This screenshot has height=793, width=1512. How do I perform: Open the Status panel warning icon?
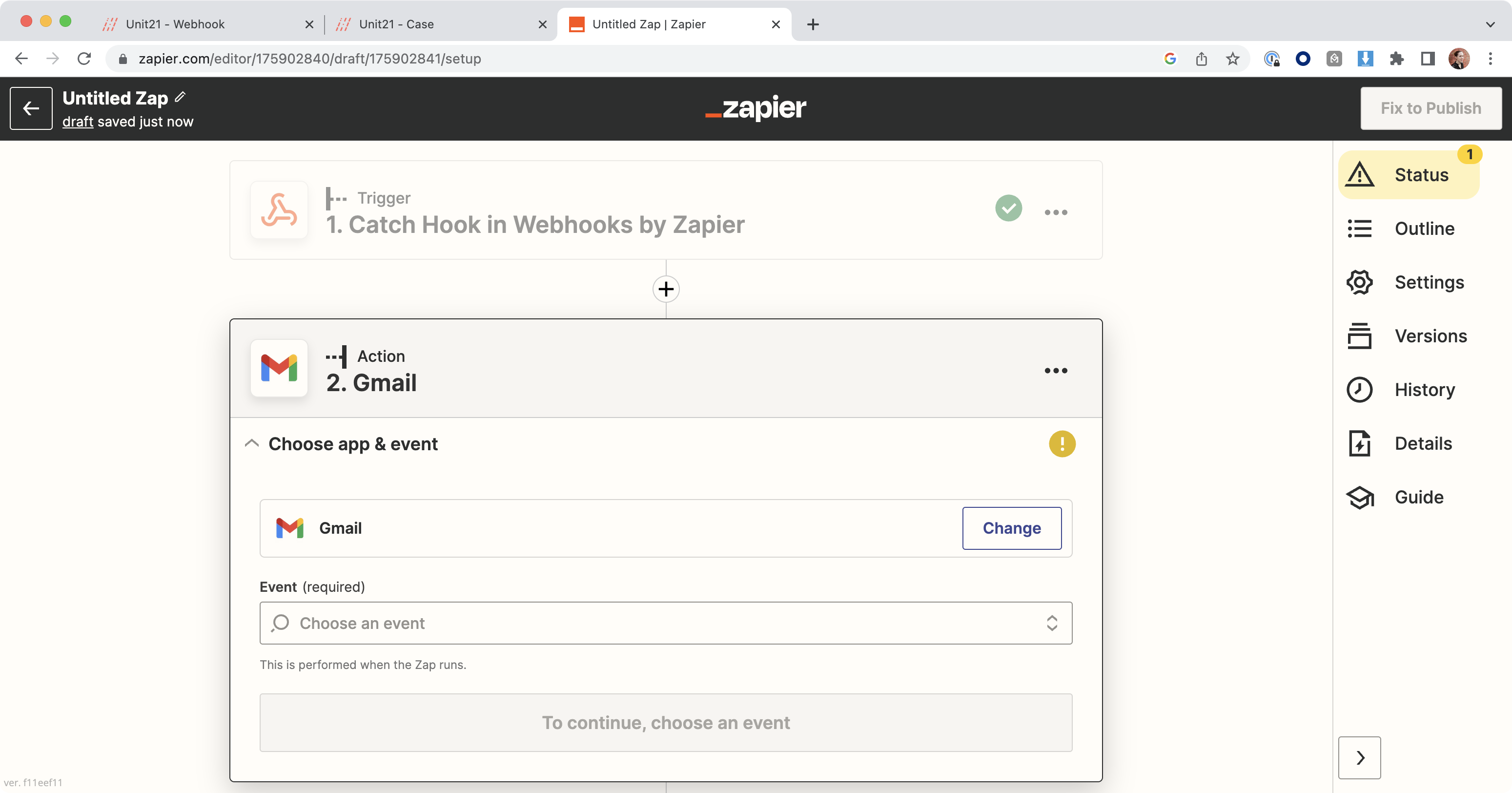click(1359, 174)
